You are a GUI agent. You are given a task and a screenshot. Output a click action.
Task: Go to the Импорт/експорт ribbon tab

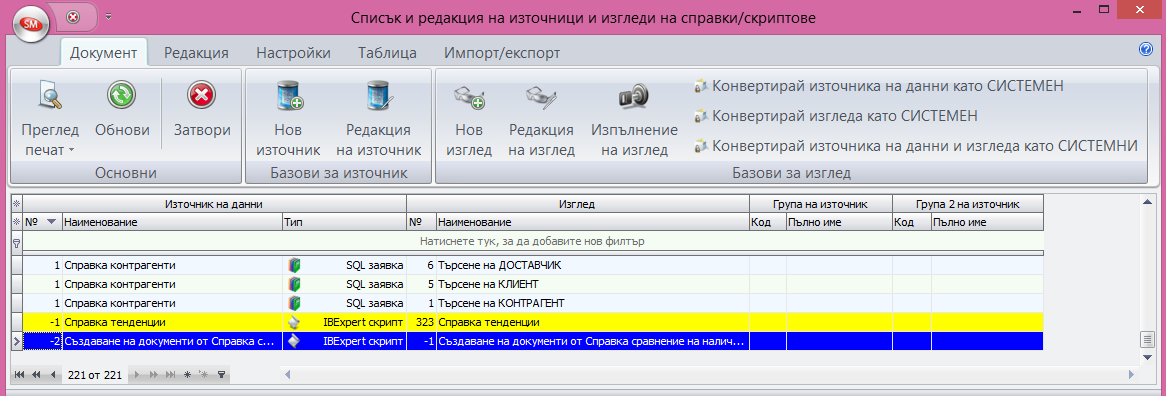point(502,53)
